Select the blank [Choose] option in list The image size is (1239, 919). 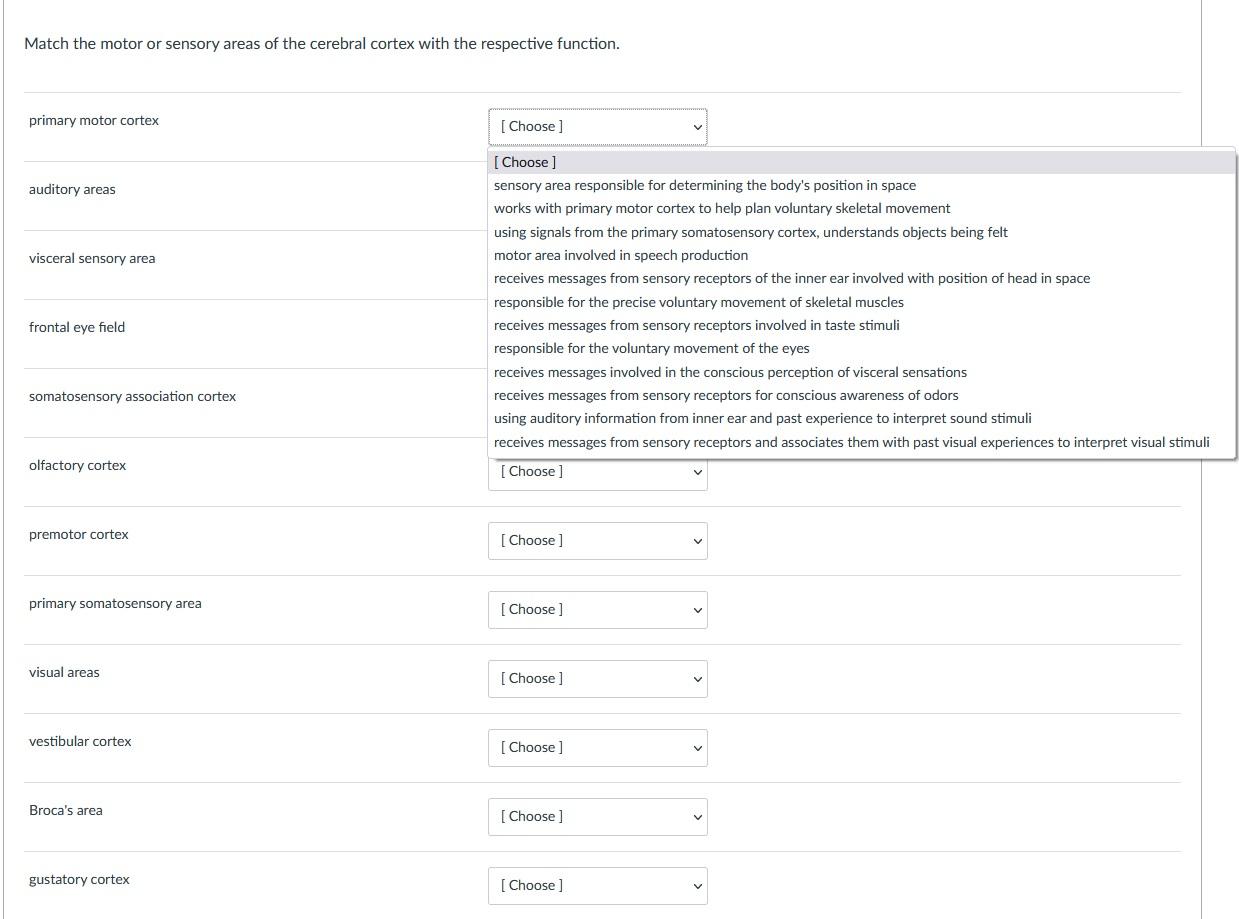[x=526, y=162]
